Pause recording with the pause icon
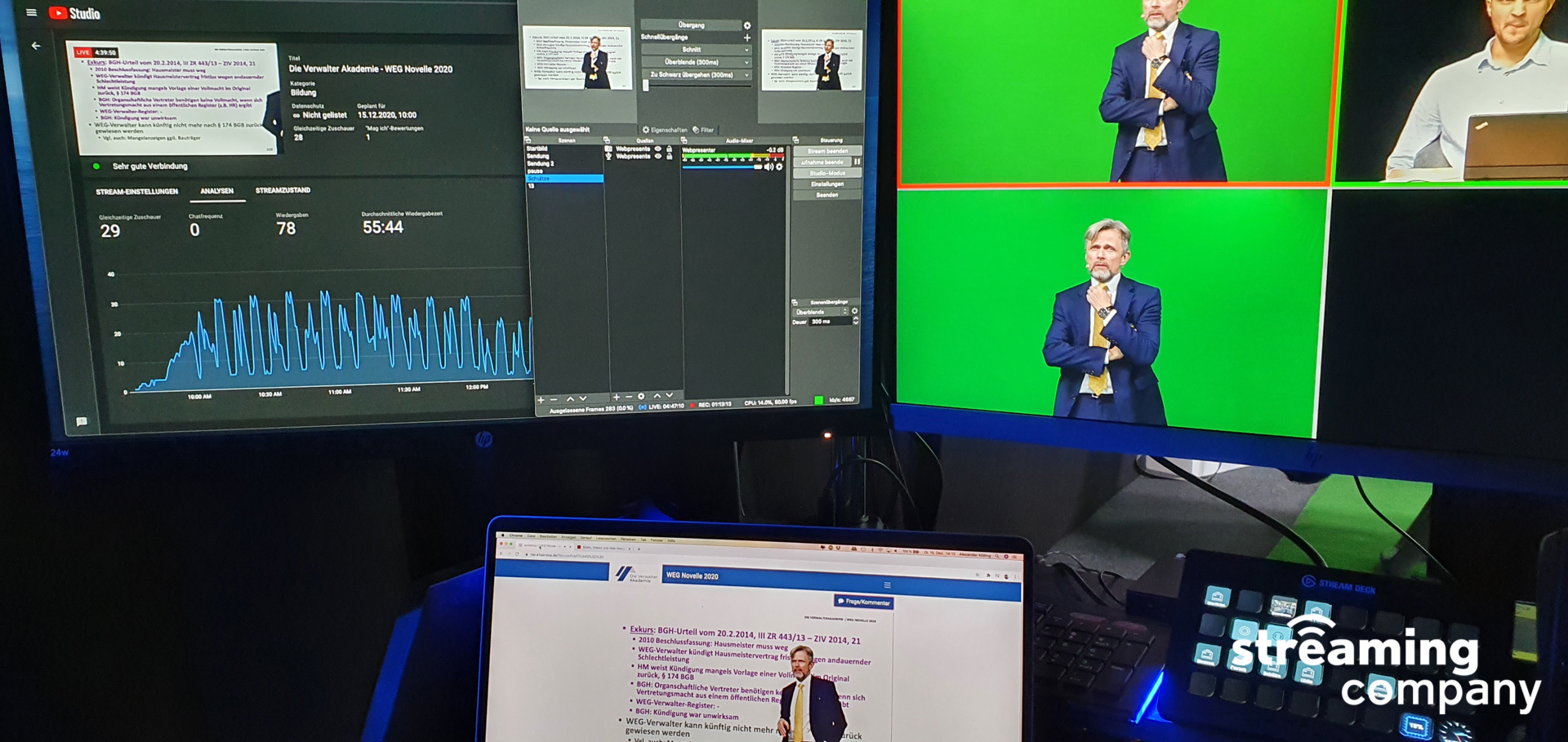This screenshot has width=1568, height=742. 857,162
